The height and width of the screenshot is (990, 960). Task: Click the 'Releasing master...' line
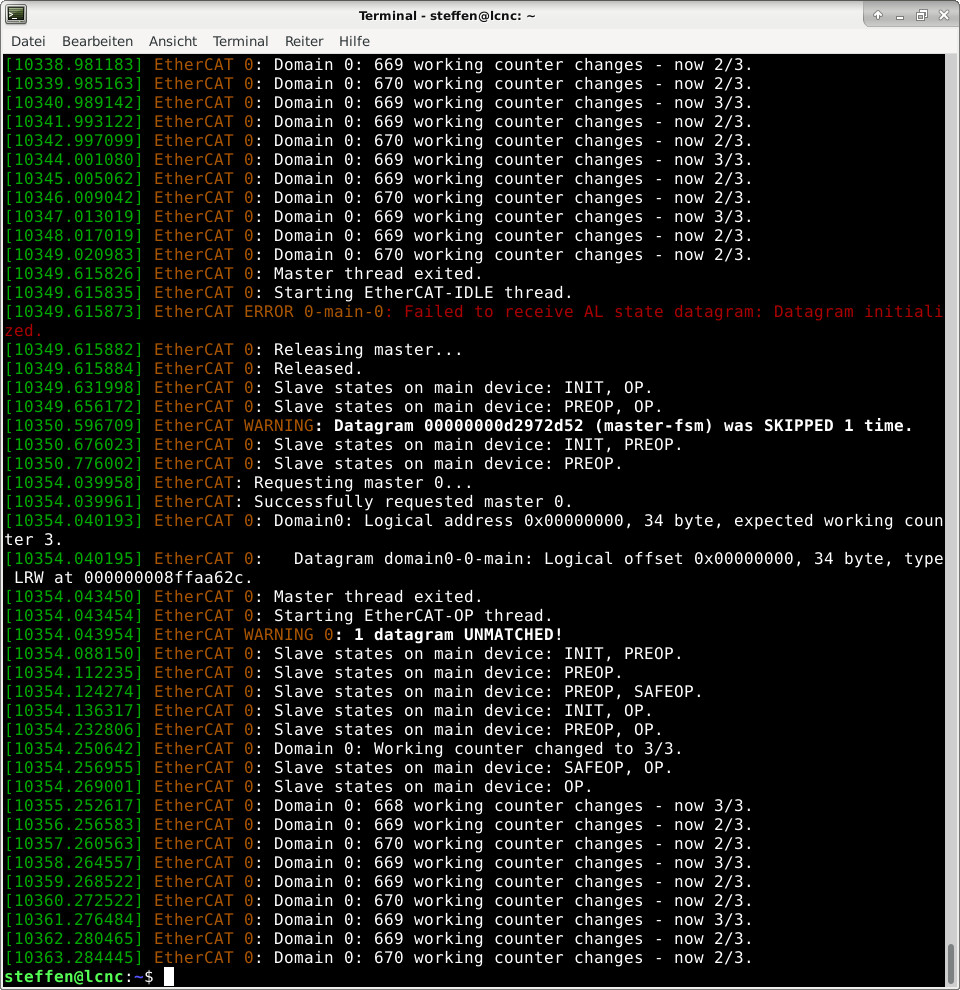234,350
